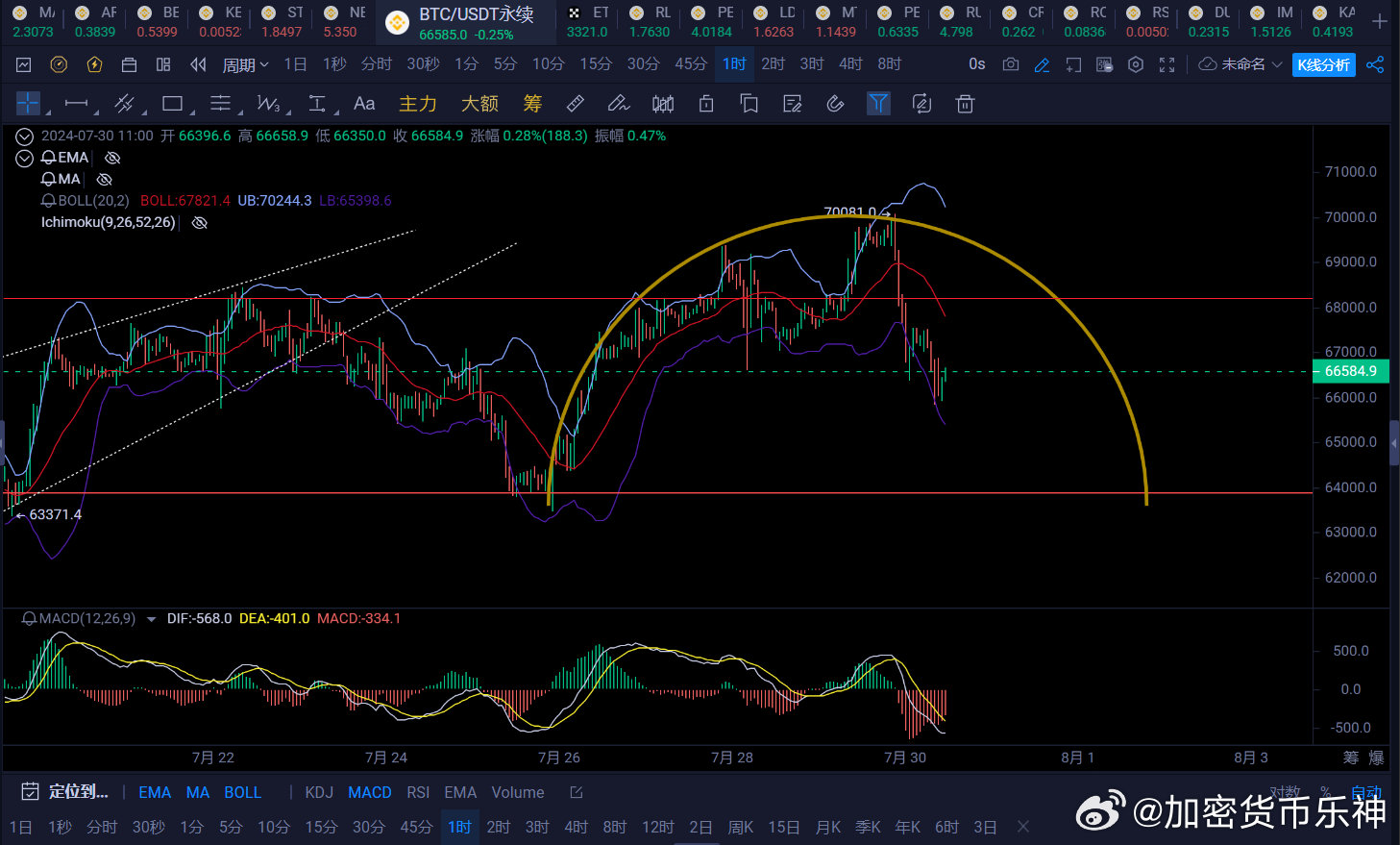1400x845 pixels.
Task: Open the 主力 main force menu
Action: point(418,104)
